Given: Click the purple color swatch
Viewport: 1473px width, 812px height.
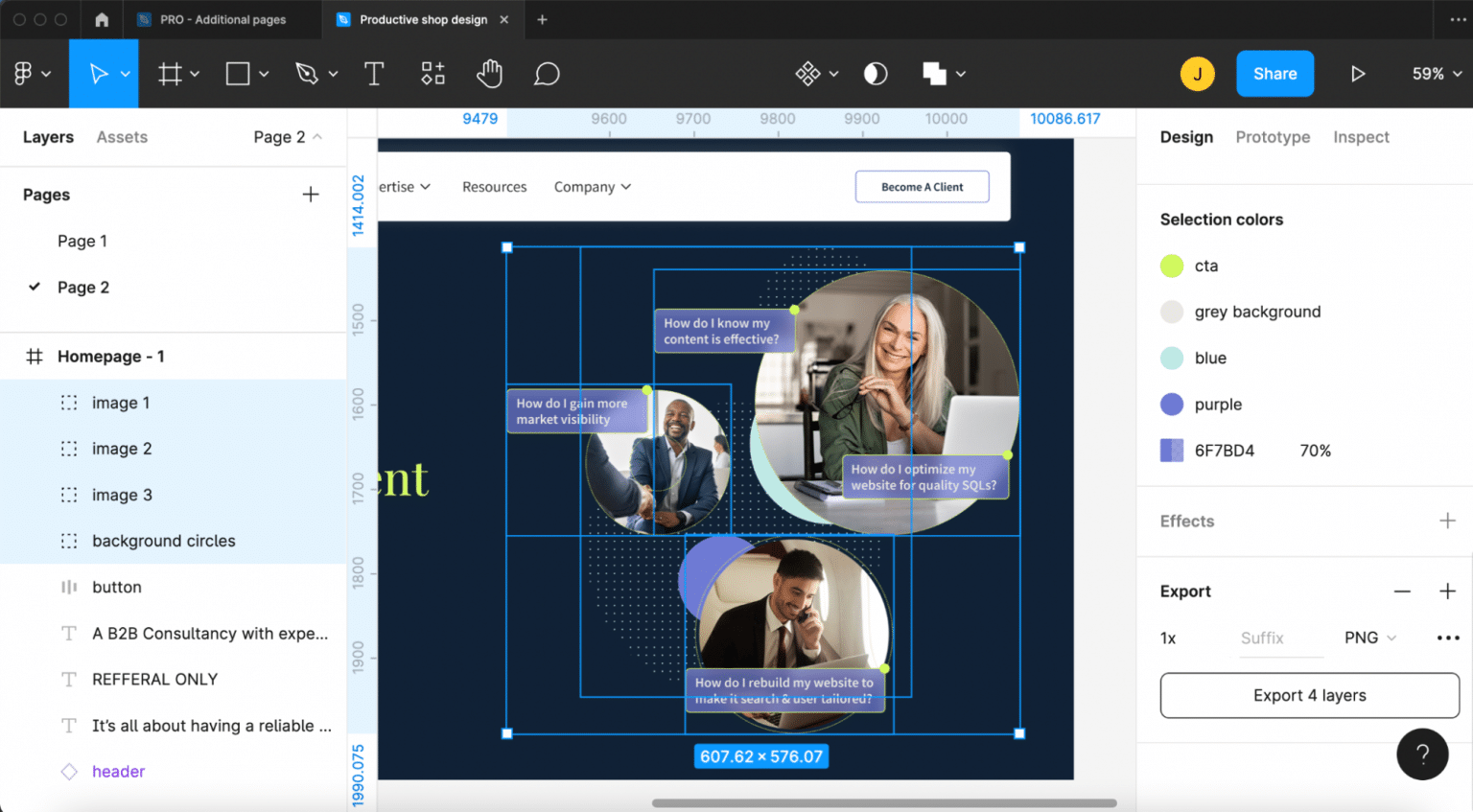Looking at the screenshot, I should pos(1172,405).
